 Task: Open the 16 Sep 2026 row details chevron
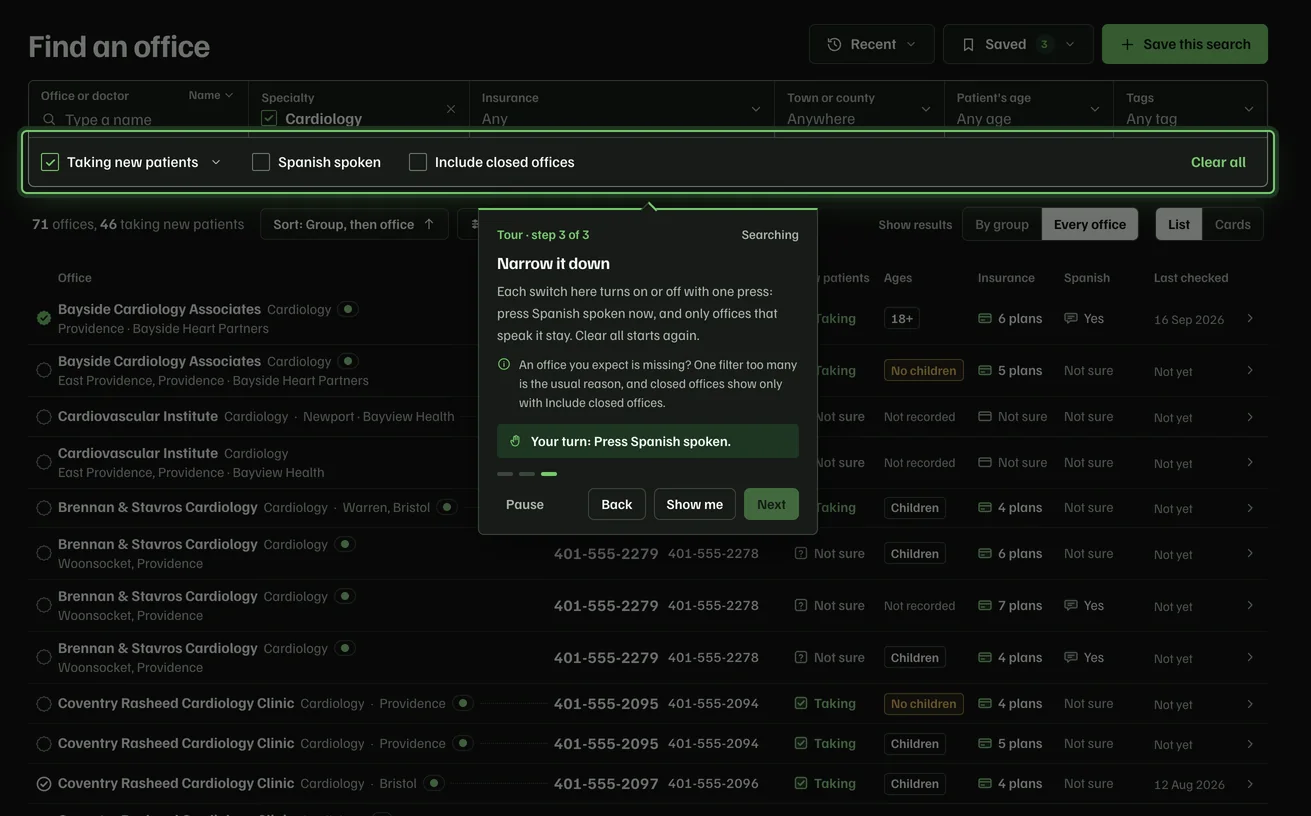(x=1250, y=318)
